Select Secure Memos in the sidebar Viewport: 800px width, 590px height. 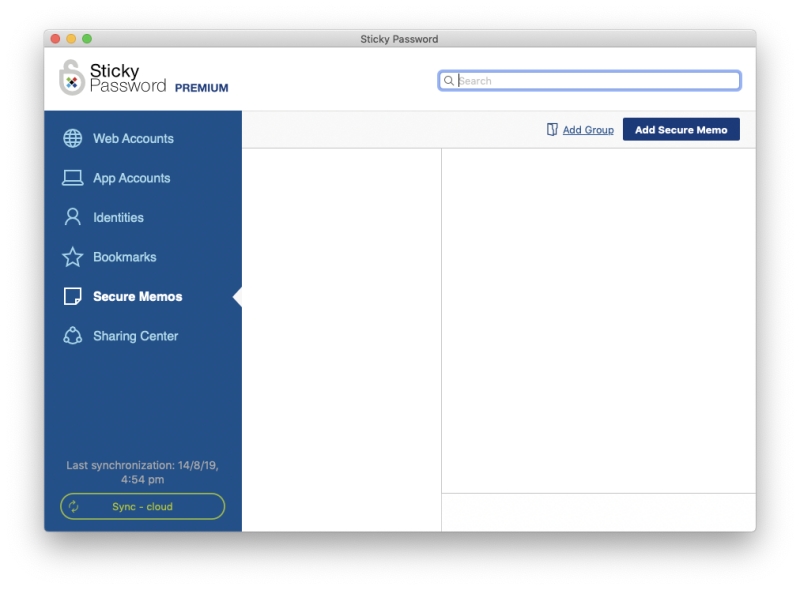pyautogui.click(x=138, y=297)
